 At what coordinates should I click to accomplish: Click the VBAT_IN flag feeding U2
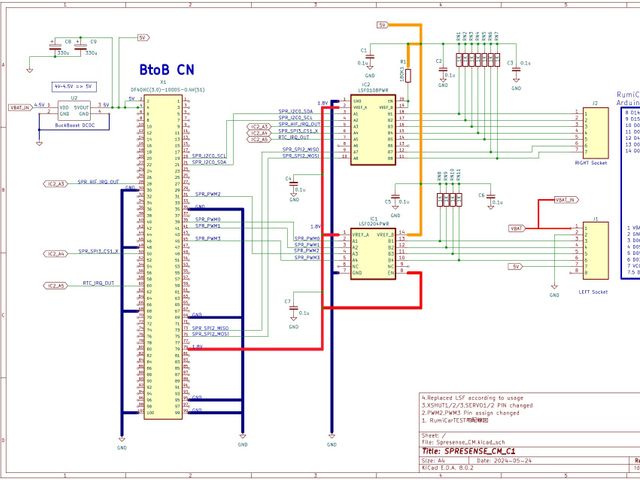click(20, 107)
